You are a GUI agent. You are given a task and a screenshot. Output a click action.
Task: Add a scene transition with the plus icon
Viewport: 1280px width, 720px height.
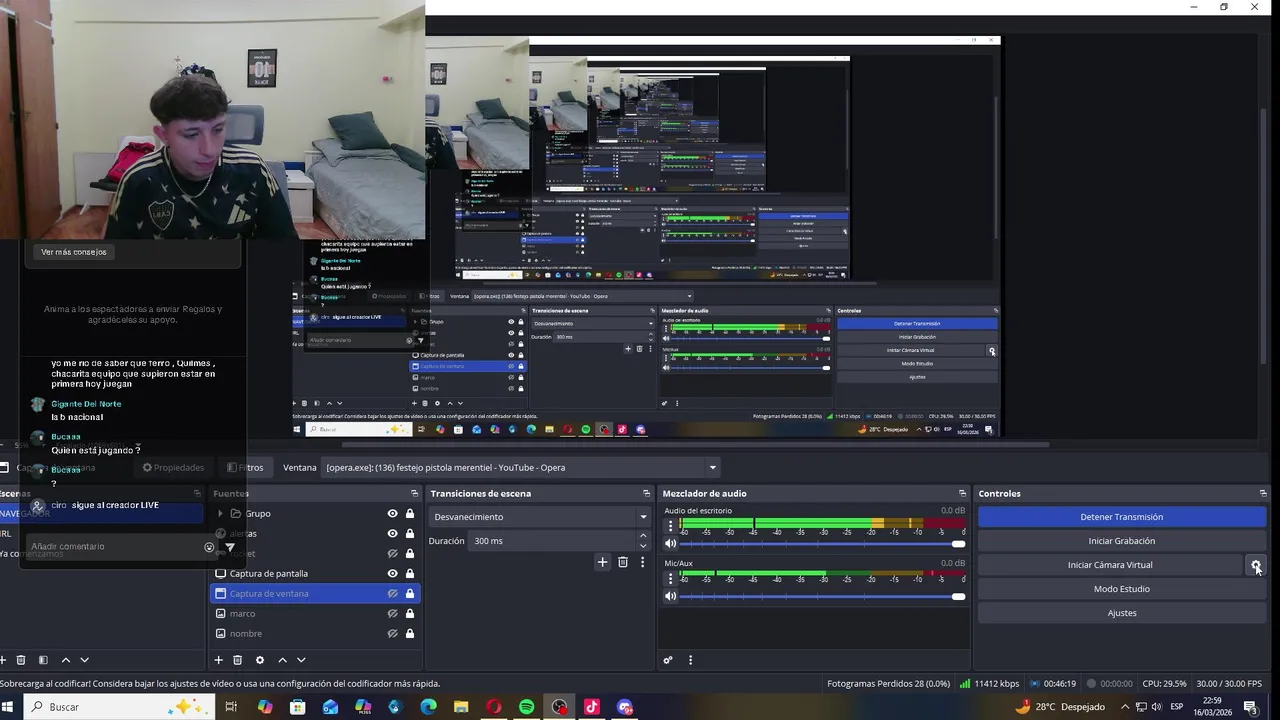coord(602,562)
